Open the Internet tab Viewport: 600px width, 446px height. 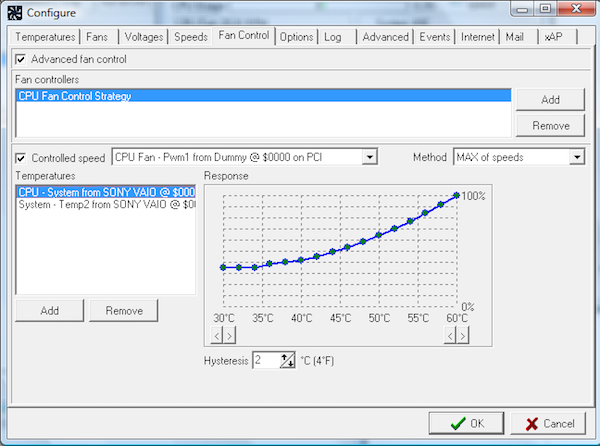(478, 37)
